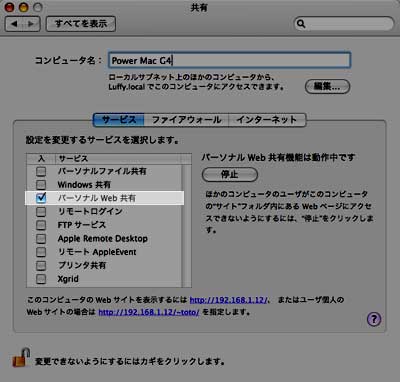Click the yellow minimize window button
The height and width of the screenshot is (382, 400).
pos(24,7)
